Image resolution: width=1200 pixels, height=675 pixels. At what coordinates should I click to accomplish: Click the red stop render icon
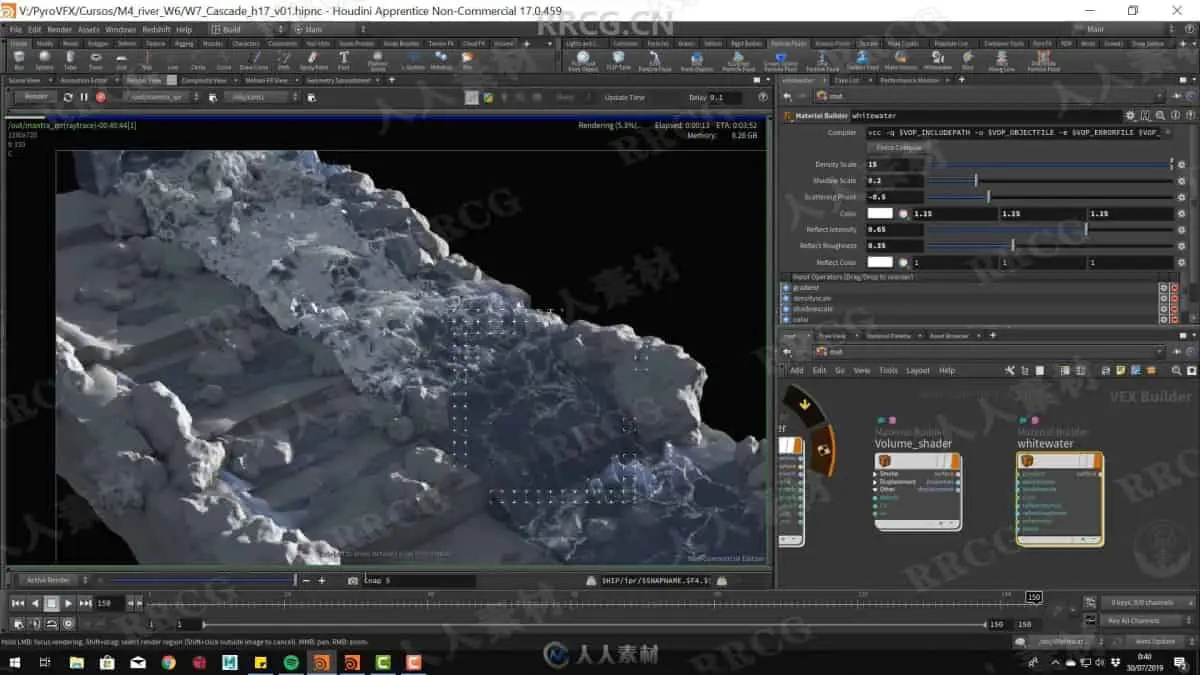tap(100, 97)
